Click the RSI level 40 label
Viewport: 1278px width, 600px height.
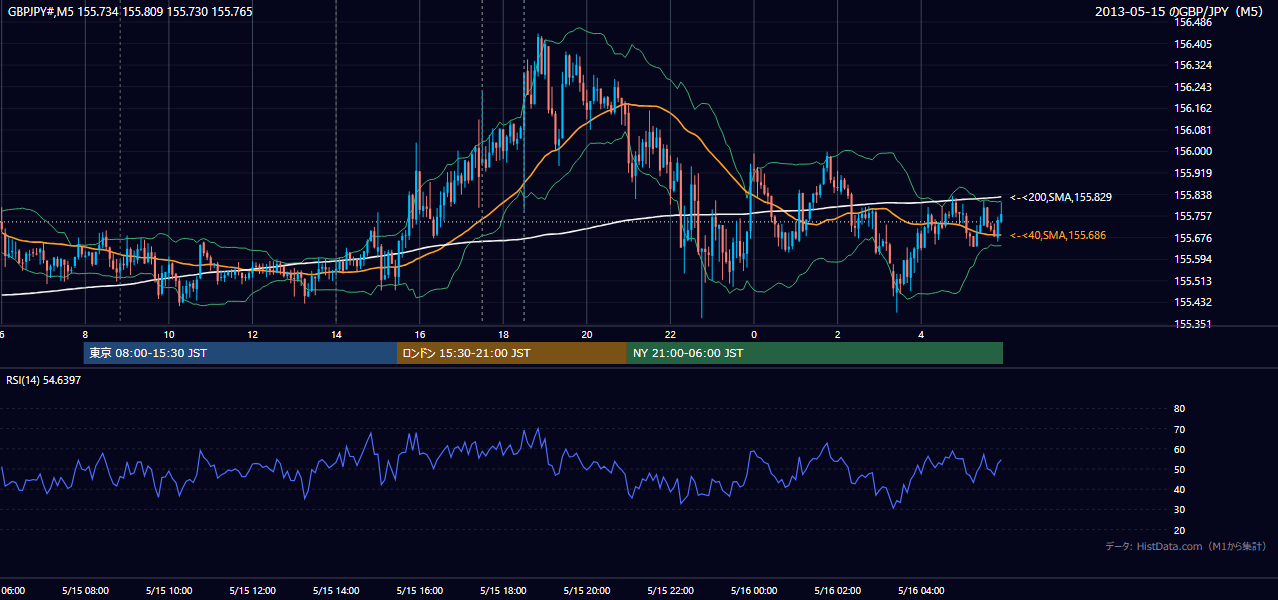(1179, 490)
